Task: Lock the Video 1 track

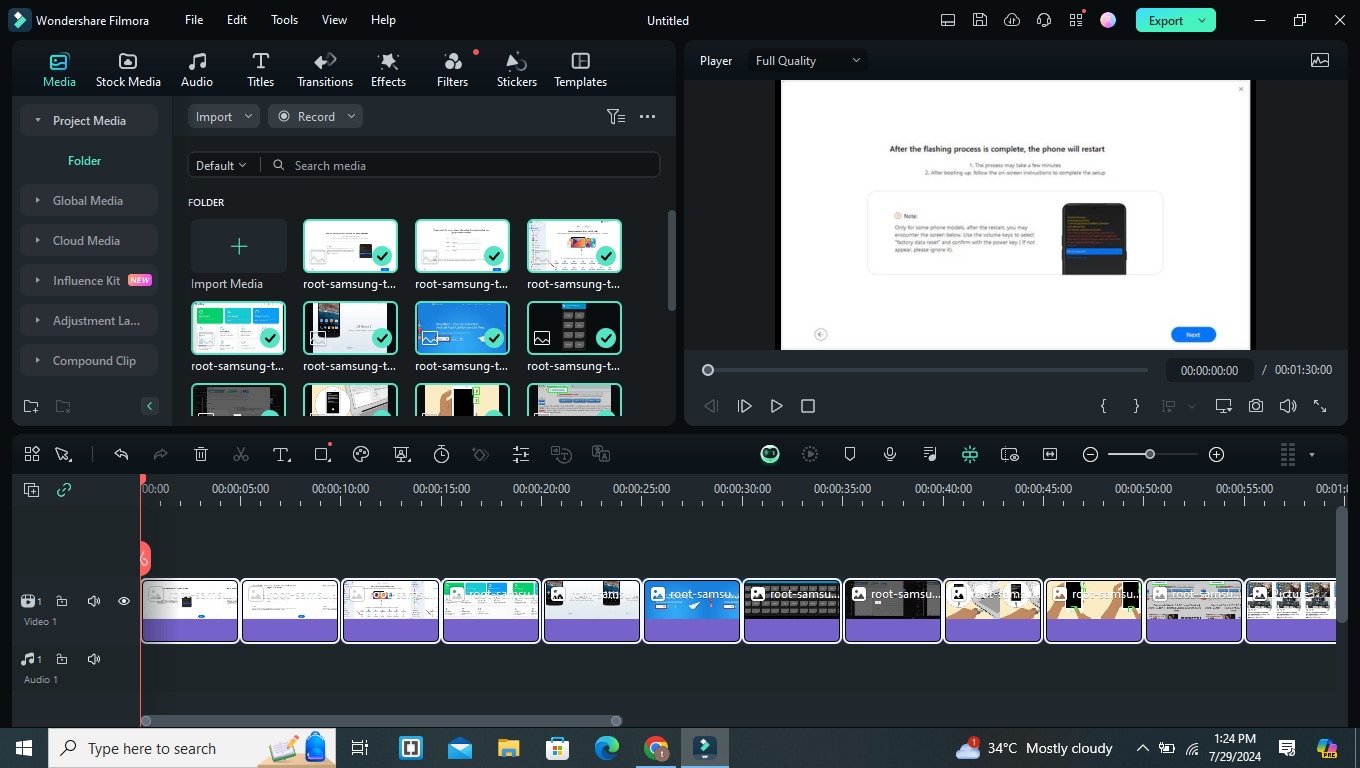Action: click(x=62, y=601)
